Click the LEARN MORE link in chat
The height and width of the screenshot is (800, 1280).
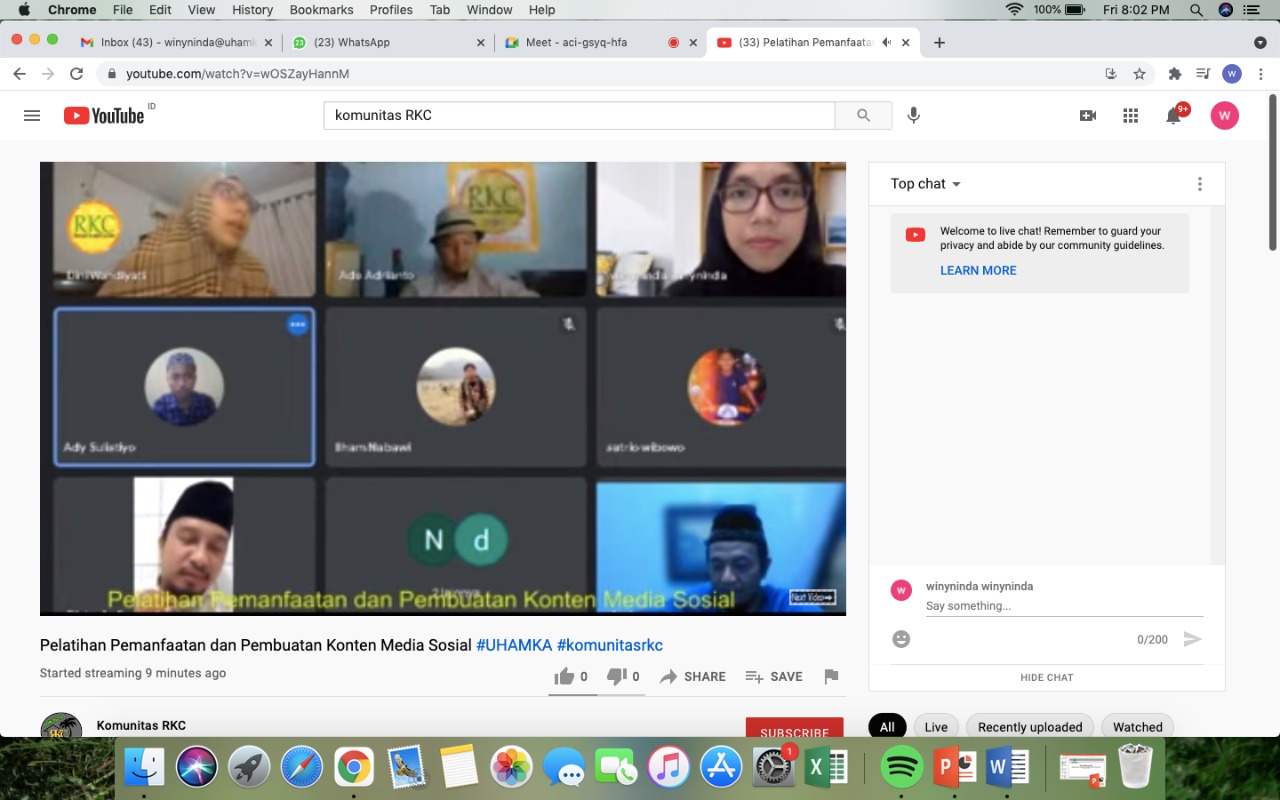(x=978, y=271)
